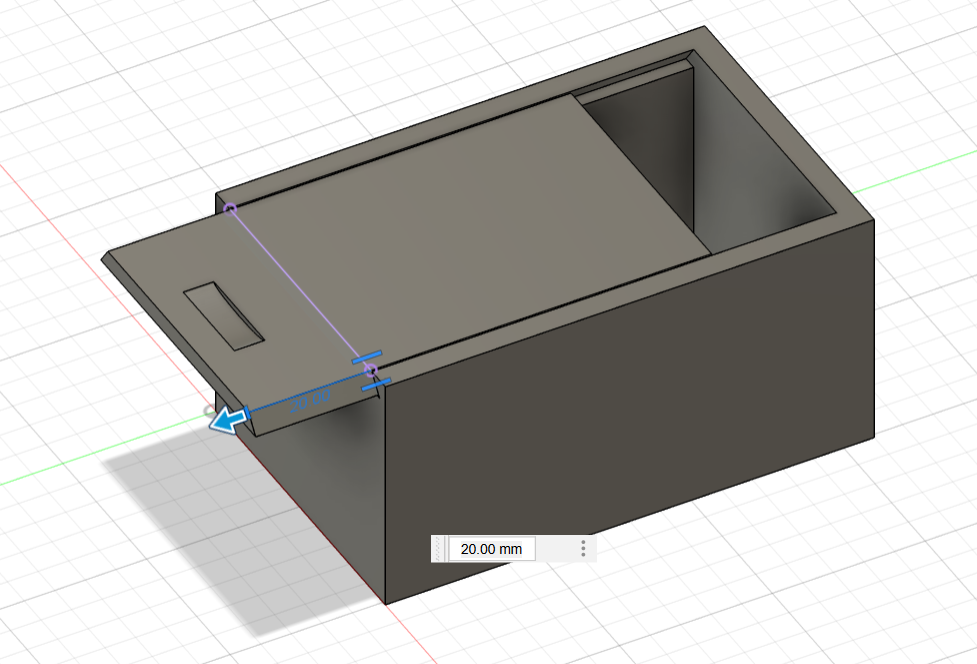Screen dimensions: 977x664
Task: Click the blue distance manipulator arrow
Action: (x=228, y=419)
